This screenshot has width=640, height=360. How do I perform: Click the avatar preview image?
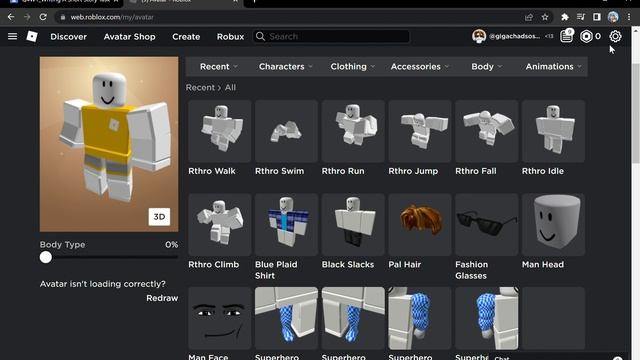click(x=109, y=144)
